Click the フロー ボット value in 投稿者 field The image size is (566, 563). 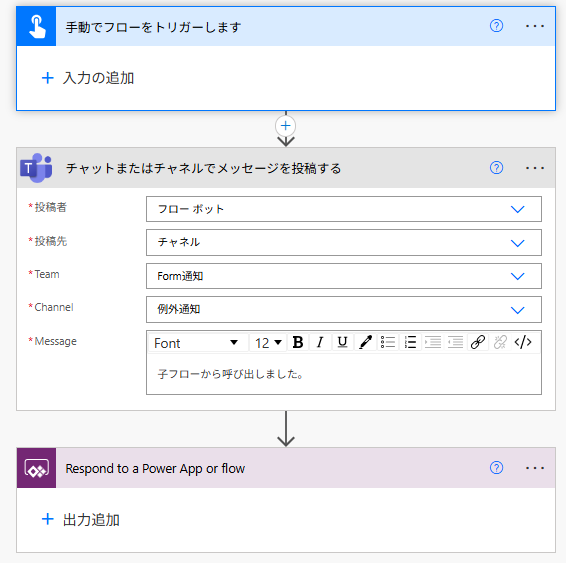[x=191, y=209]
